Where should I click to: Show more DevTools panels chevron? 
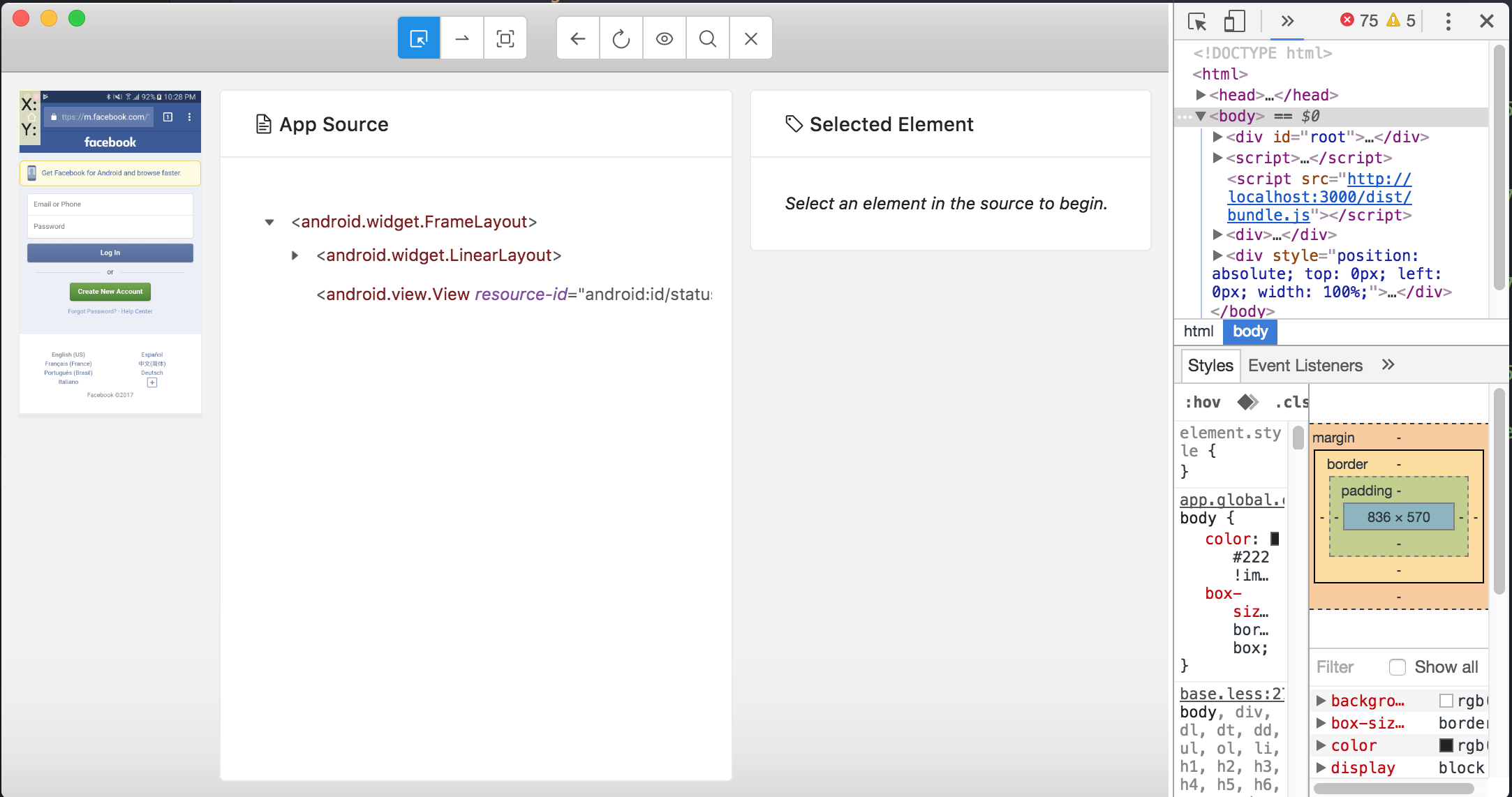click(x=1288, y=21)
